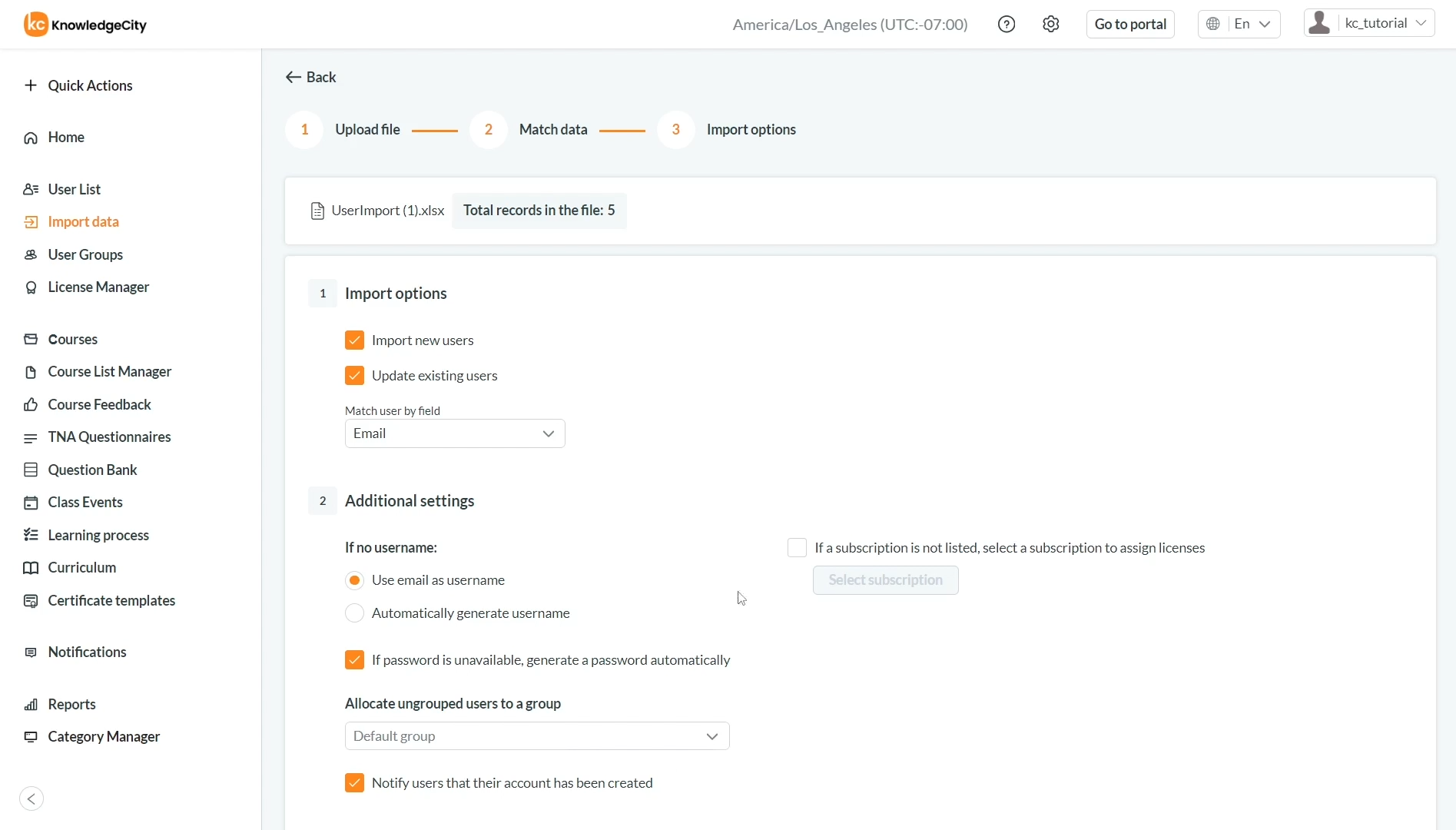
Task: Open User Groups in the sidebar
Action: point(85,254)
